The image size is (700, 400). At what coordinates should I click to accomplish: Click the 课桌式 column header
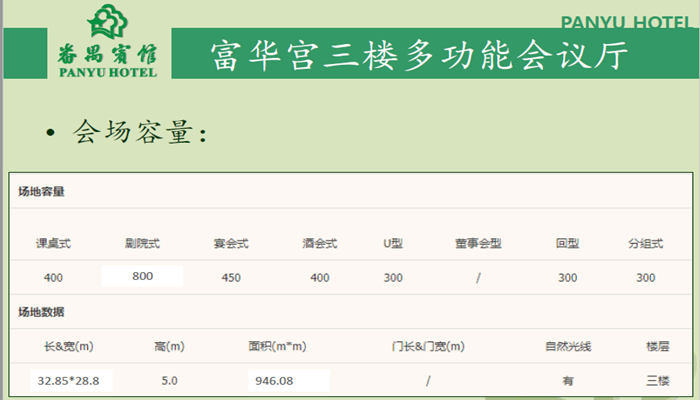(x=53, y=243)
